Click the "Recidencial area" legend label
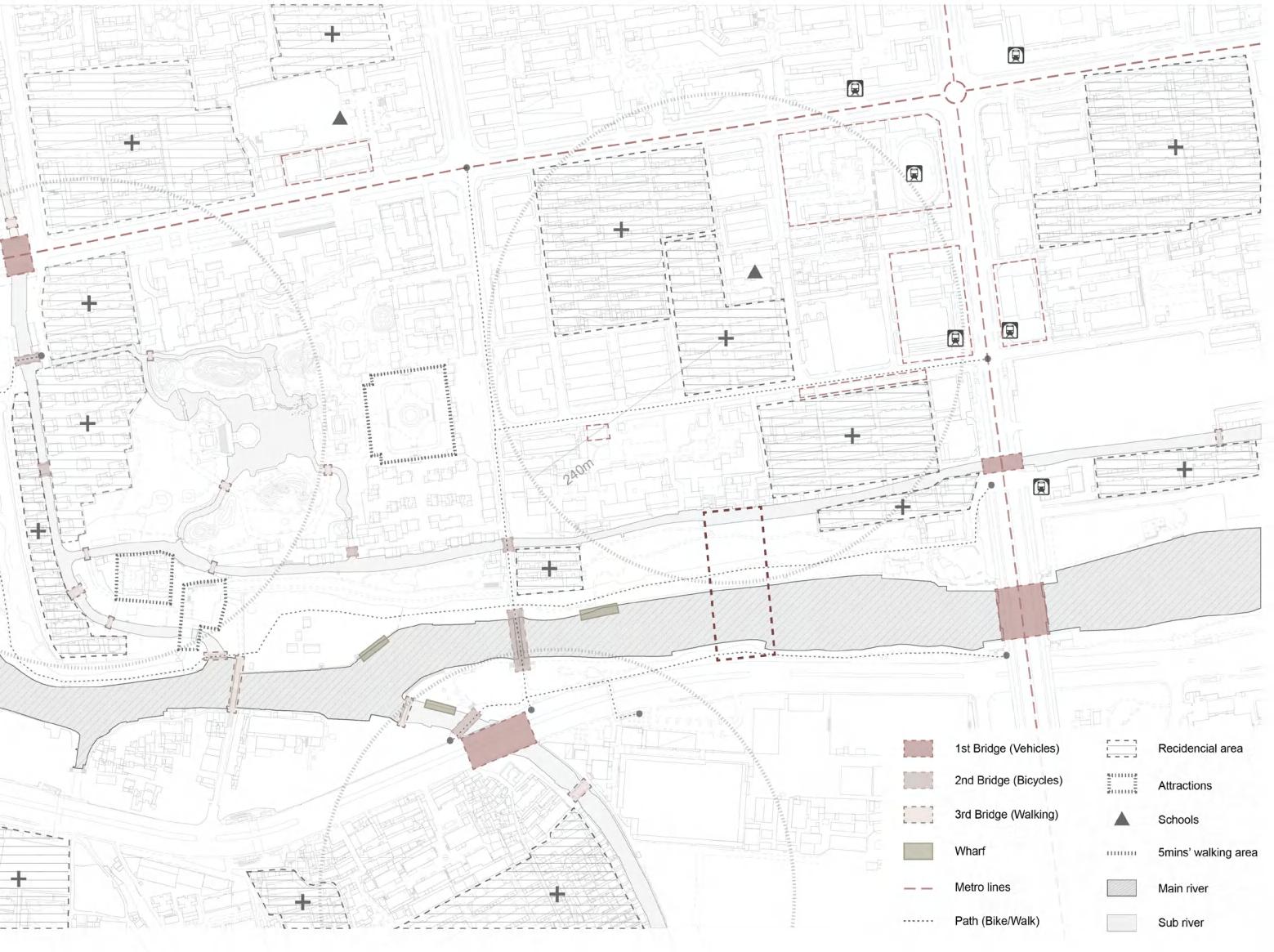This screenshot has height=952, width=1274. pos(1200,749)
